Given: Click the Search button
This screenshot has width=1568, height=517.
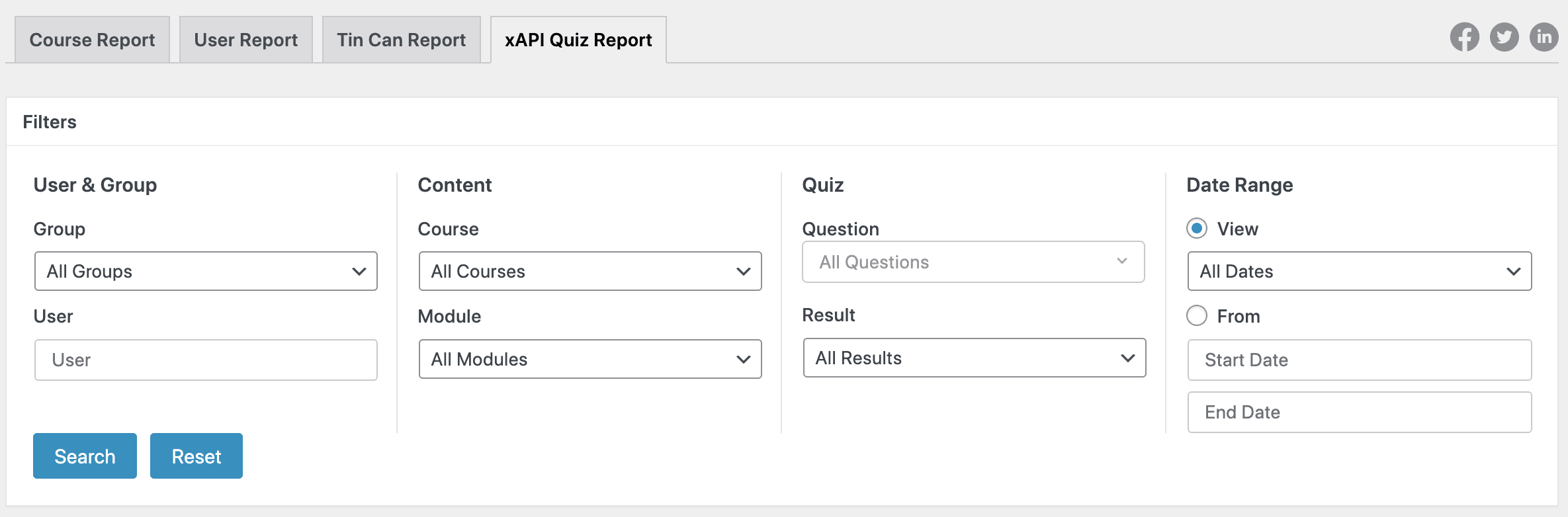Looking at the screenshot, I should (x=85, y=456).
